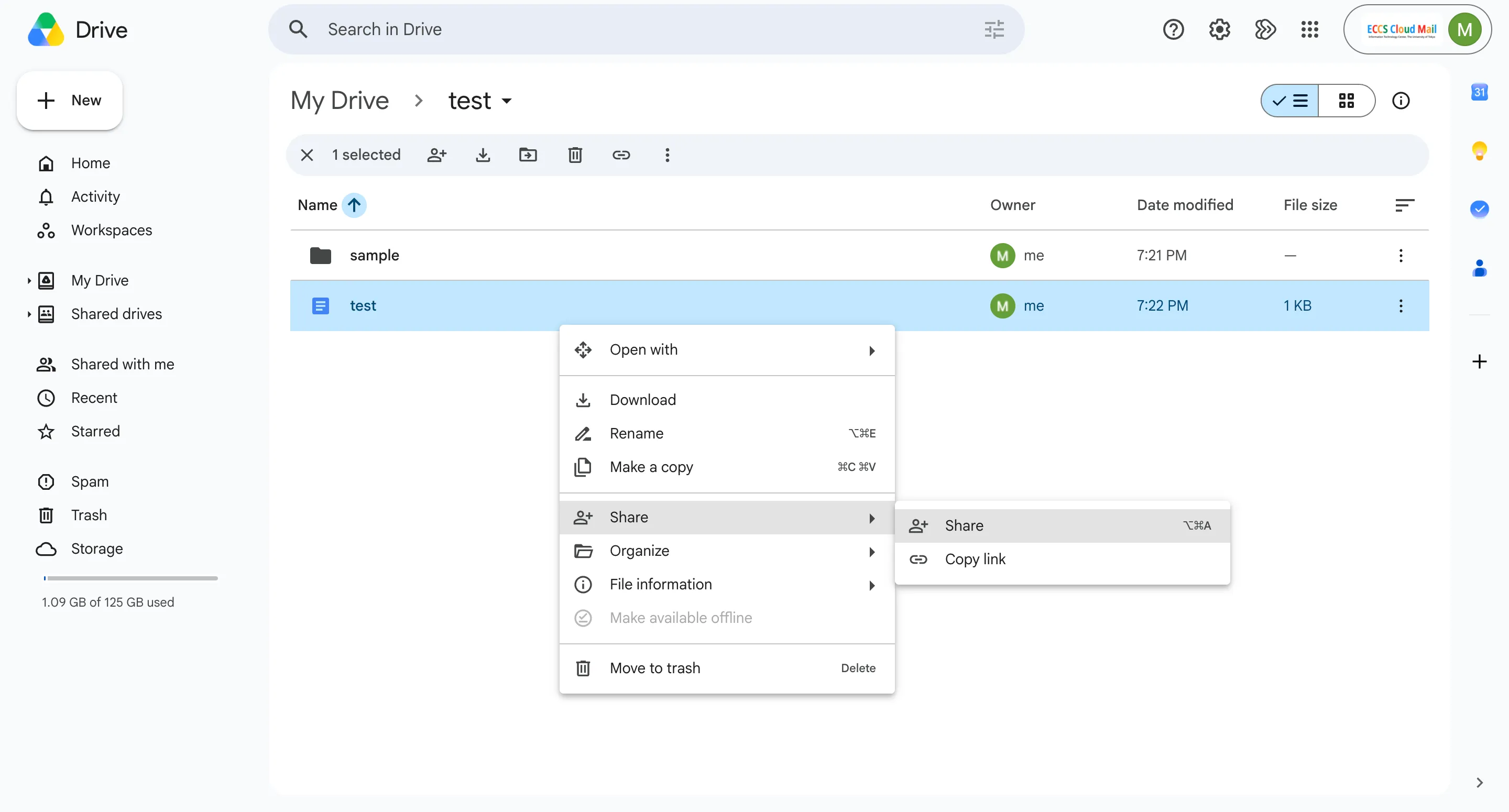The width and height of the screenshot is (1509, 812).
Task: Open Google Keep side panel
Action: pyautogui.click(x=1479, y=150)
